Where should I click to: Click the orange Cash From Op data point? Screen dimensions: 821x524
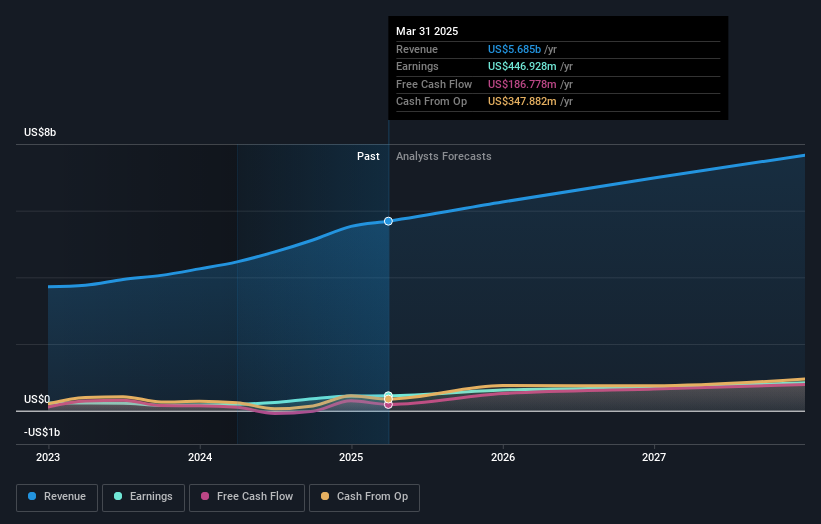pos(388,399)
